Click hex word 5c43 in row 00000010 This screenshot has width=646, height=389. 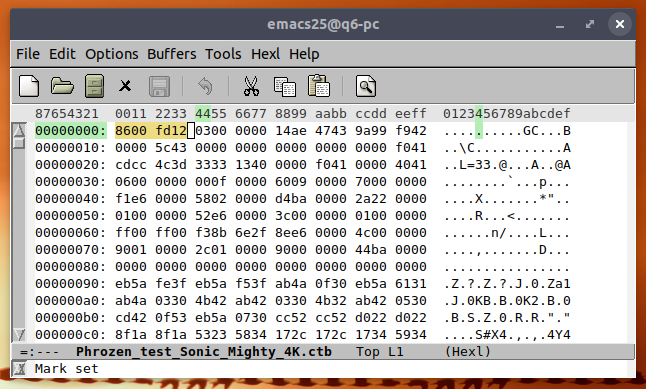pyautogui.click(x=171, y=148)
